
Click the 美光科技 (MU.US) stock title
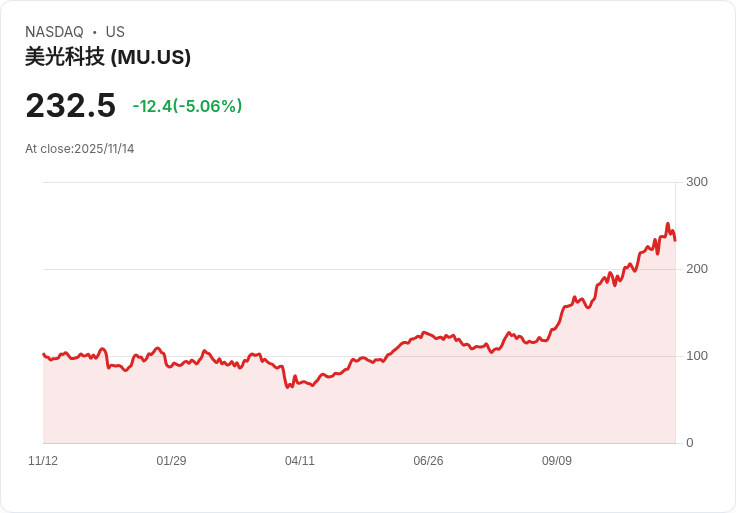107,57
